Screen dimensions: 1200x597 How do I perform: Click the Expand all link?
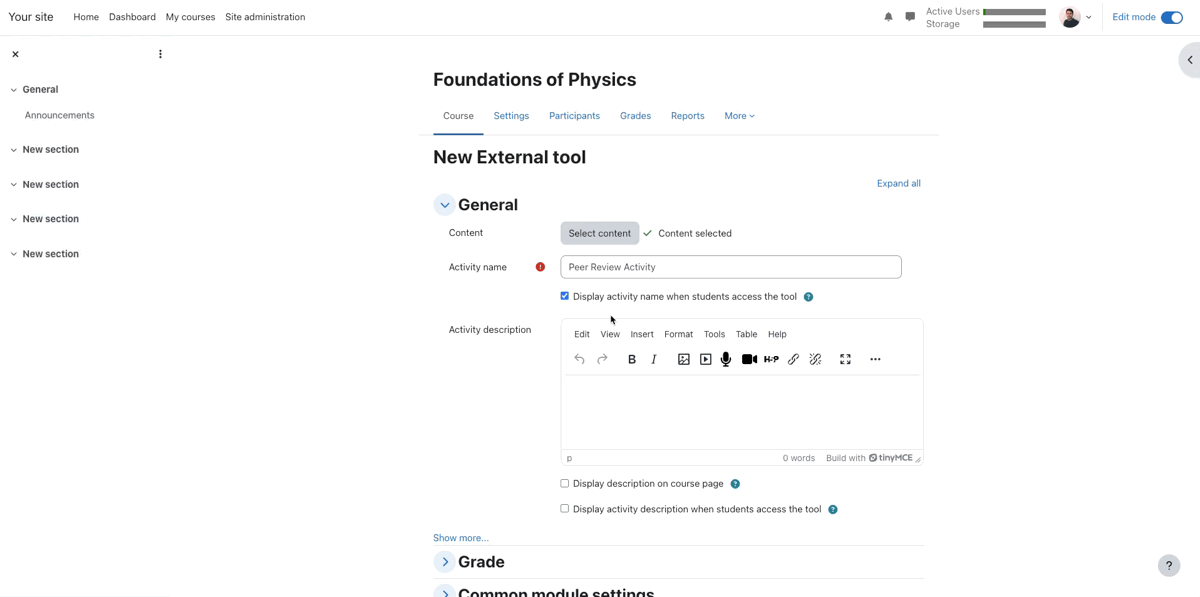(x=898, y=183)
